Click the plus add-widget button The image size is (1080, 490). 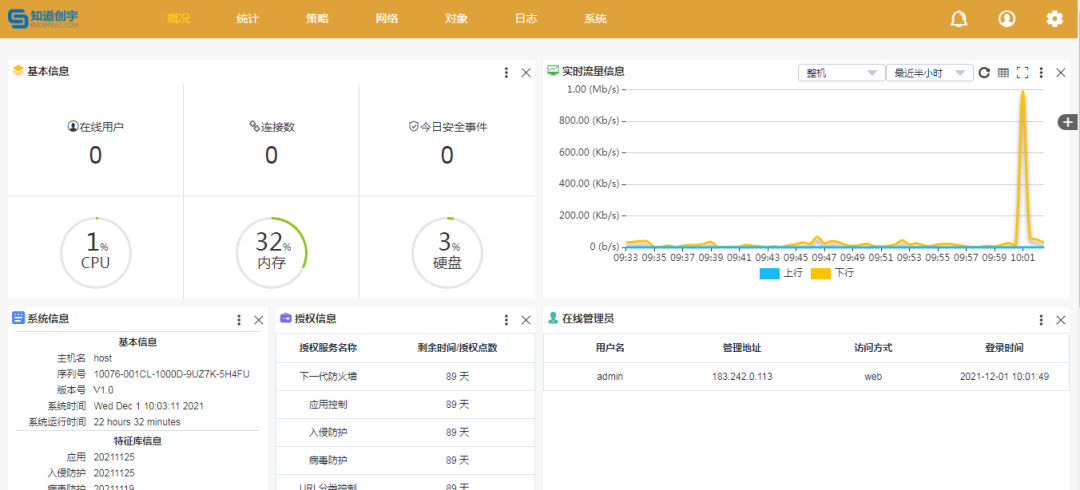[1068, 122]
